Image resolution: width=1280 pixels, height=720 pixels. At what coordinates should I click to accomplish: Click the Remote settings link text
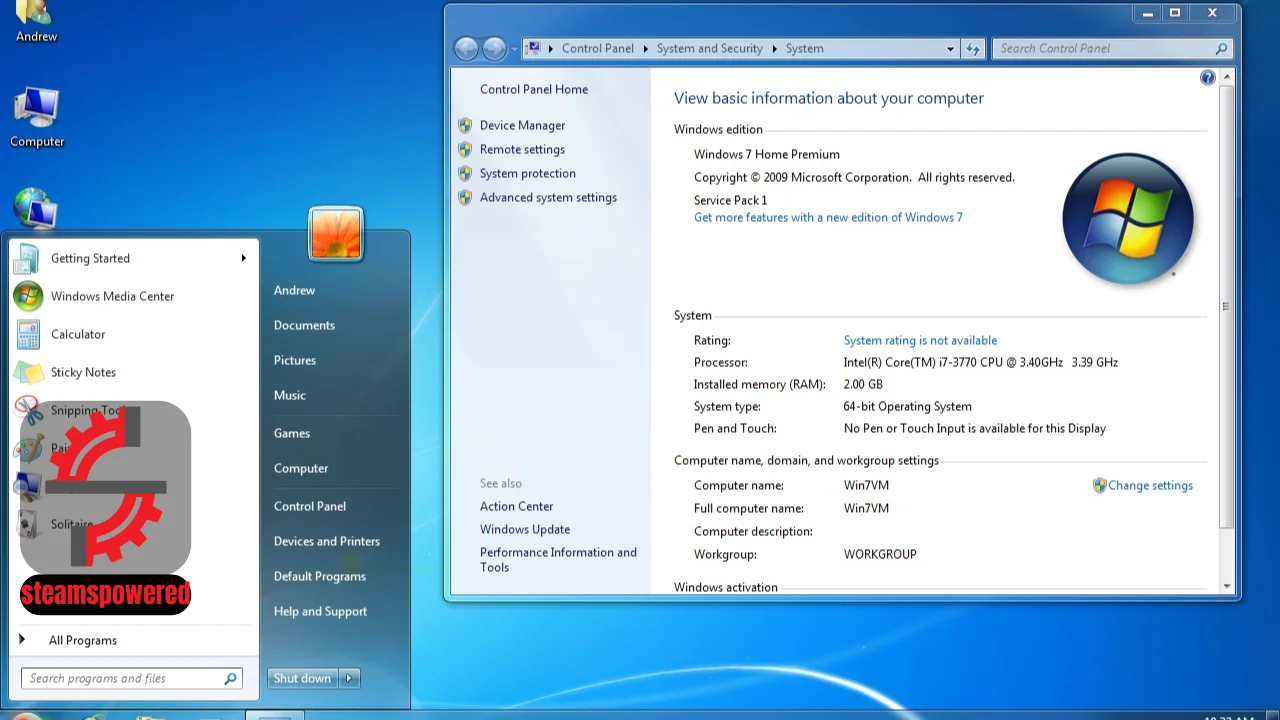click(x=522, y=149)
